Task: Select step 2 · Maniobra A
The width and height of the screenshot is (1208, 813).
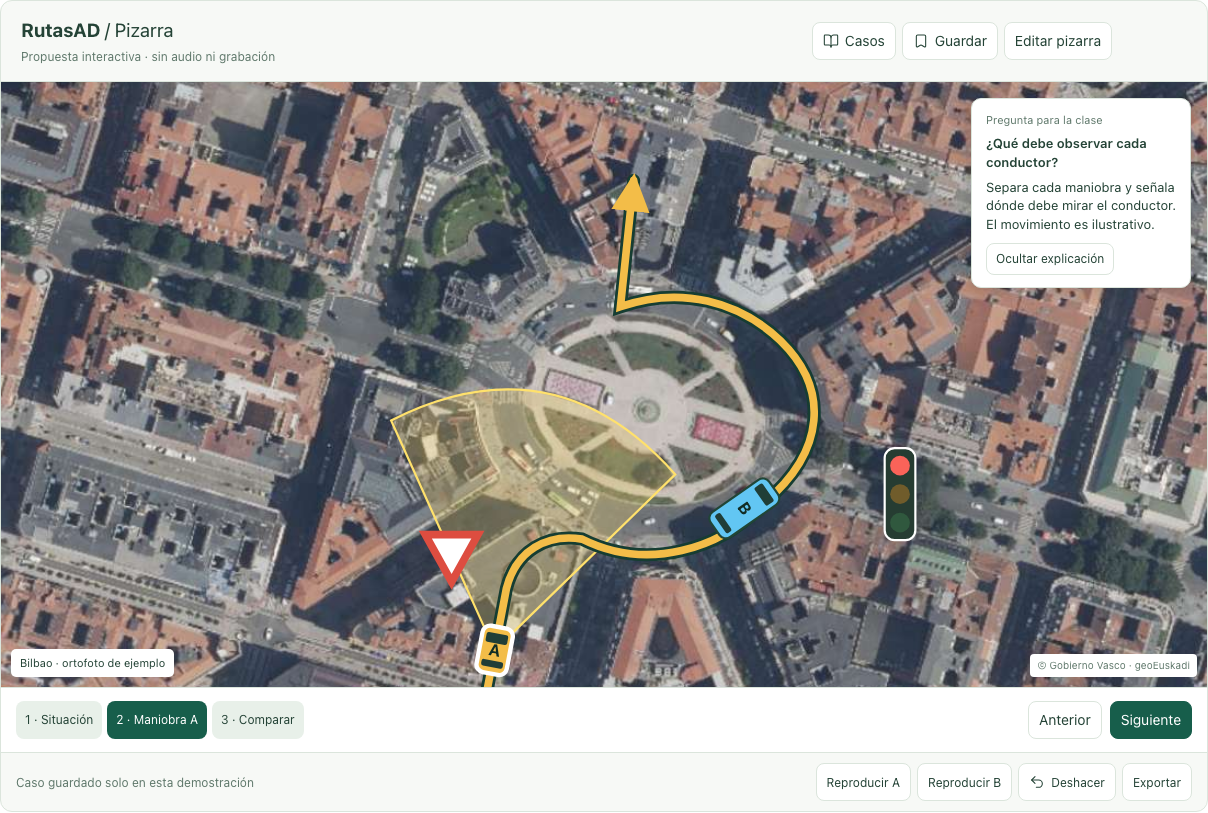Action: (x=157, y=720)
